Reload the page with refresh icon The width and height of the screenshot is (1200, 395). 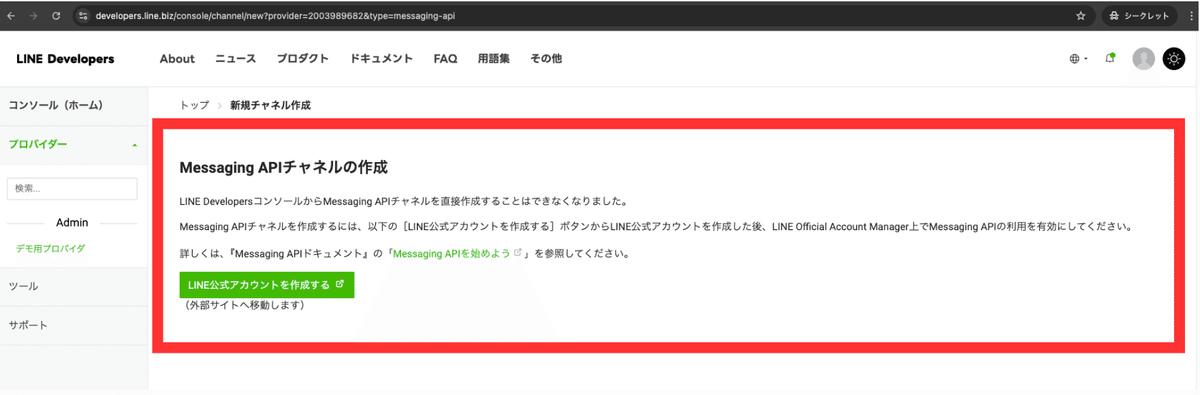[x=56, y=16]
